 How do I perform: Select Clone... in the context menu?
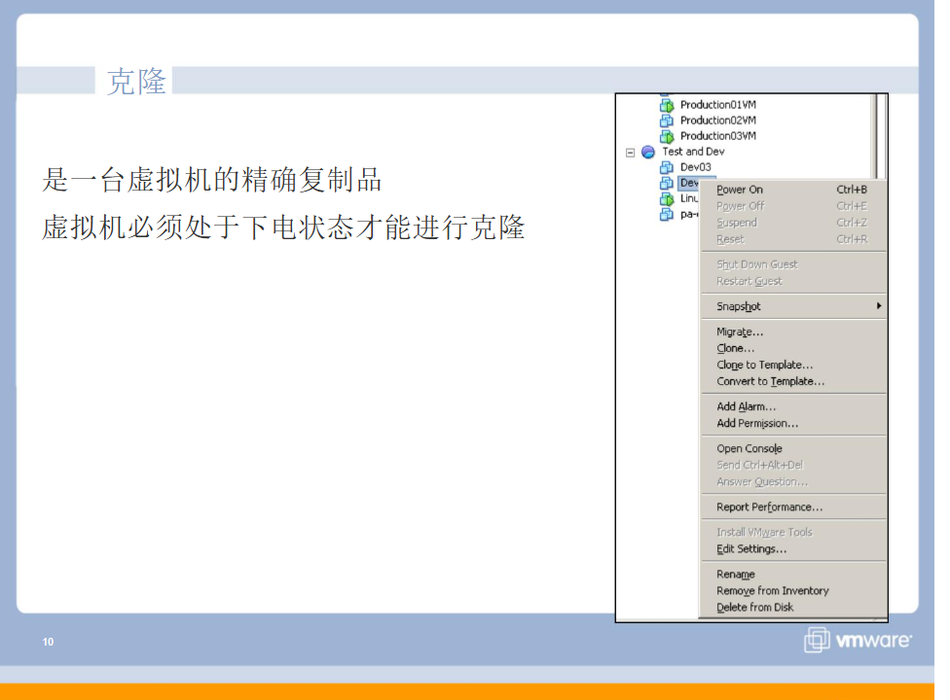coord(736,349)
